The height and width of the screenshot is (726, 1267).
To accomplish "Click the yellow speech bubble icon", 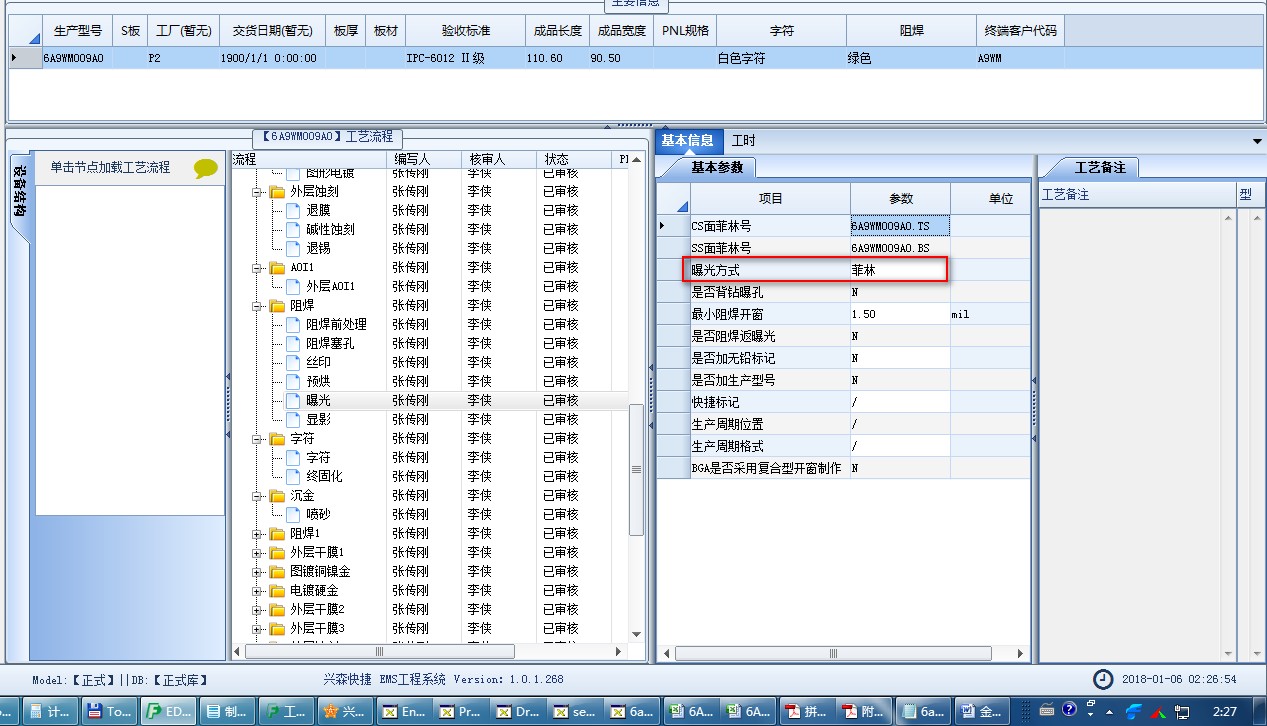I will point(205,169).
